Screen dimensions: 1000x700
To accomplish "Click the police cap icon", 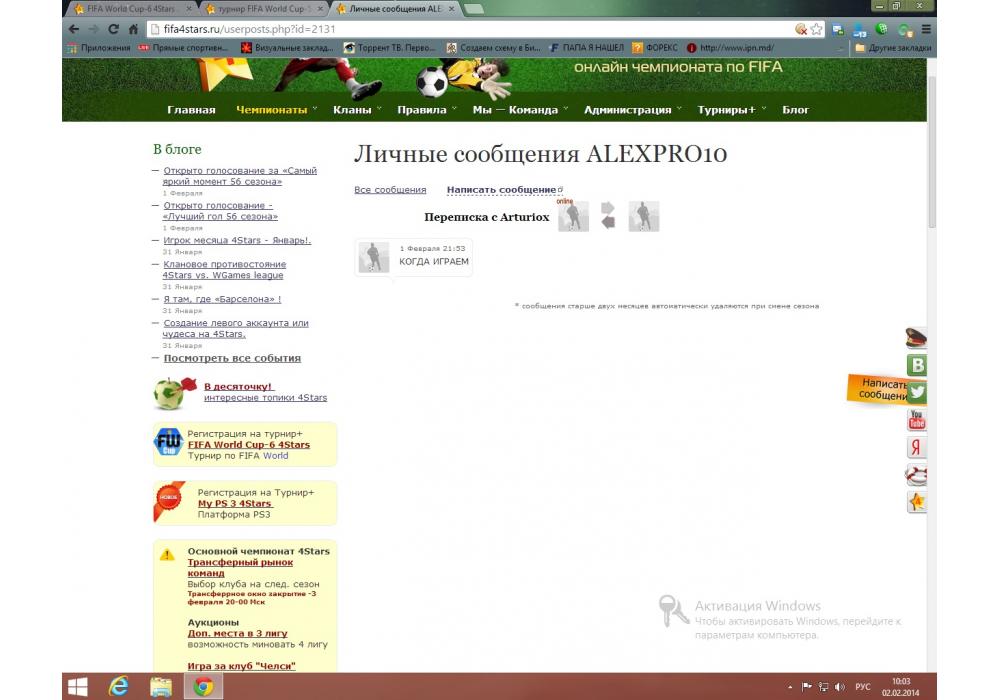I will click(x=916, y=338).
